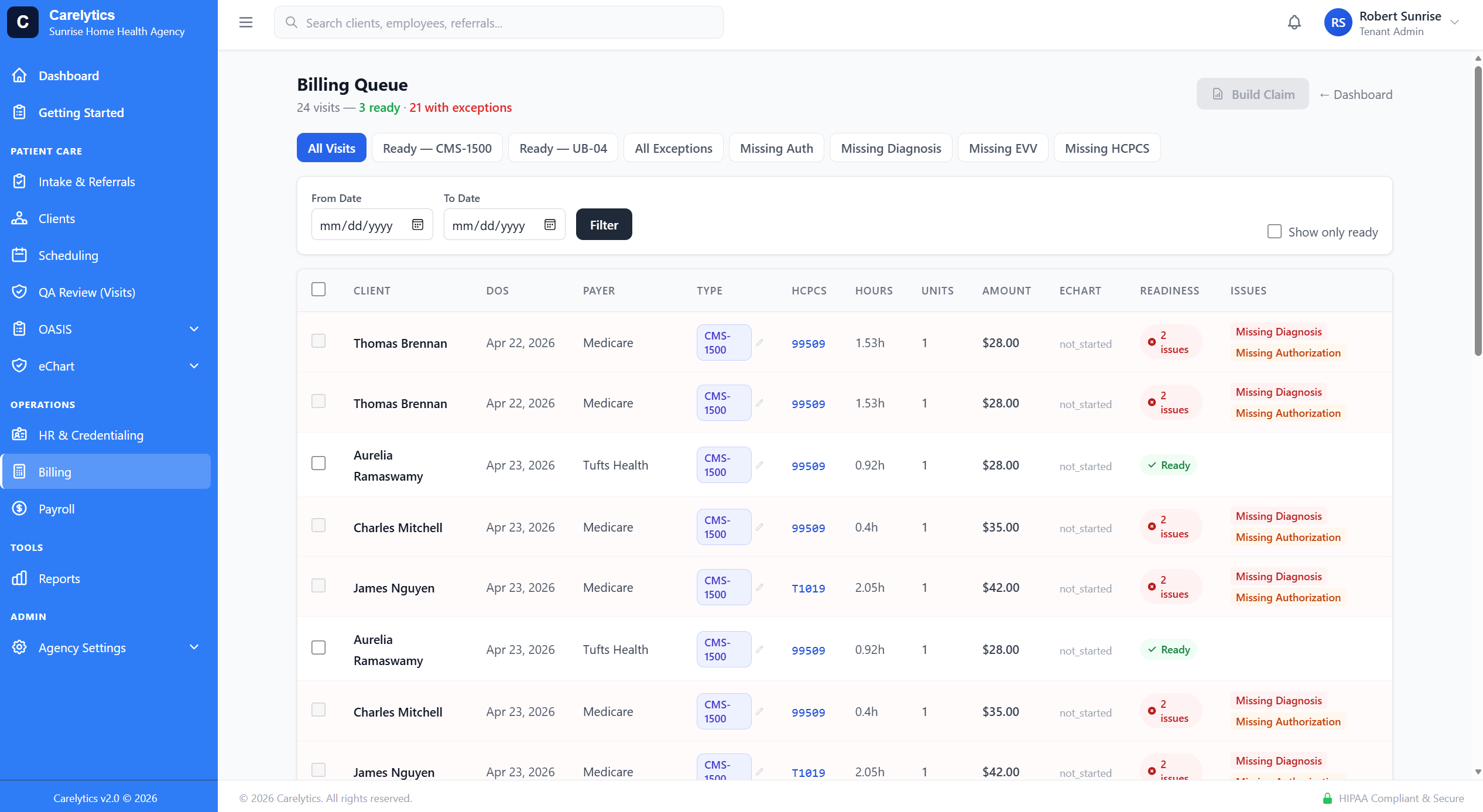The width and height of the screenshot is (1483, 812).
Task: Toggle the select-all checkbox in table header
Action: pyautogui.click(x=318, y=289)
